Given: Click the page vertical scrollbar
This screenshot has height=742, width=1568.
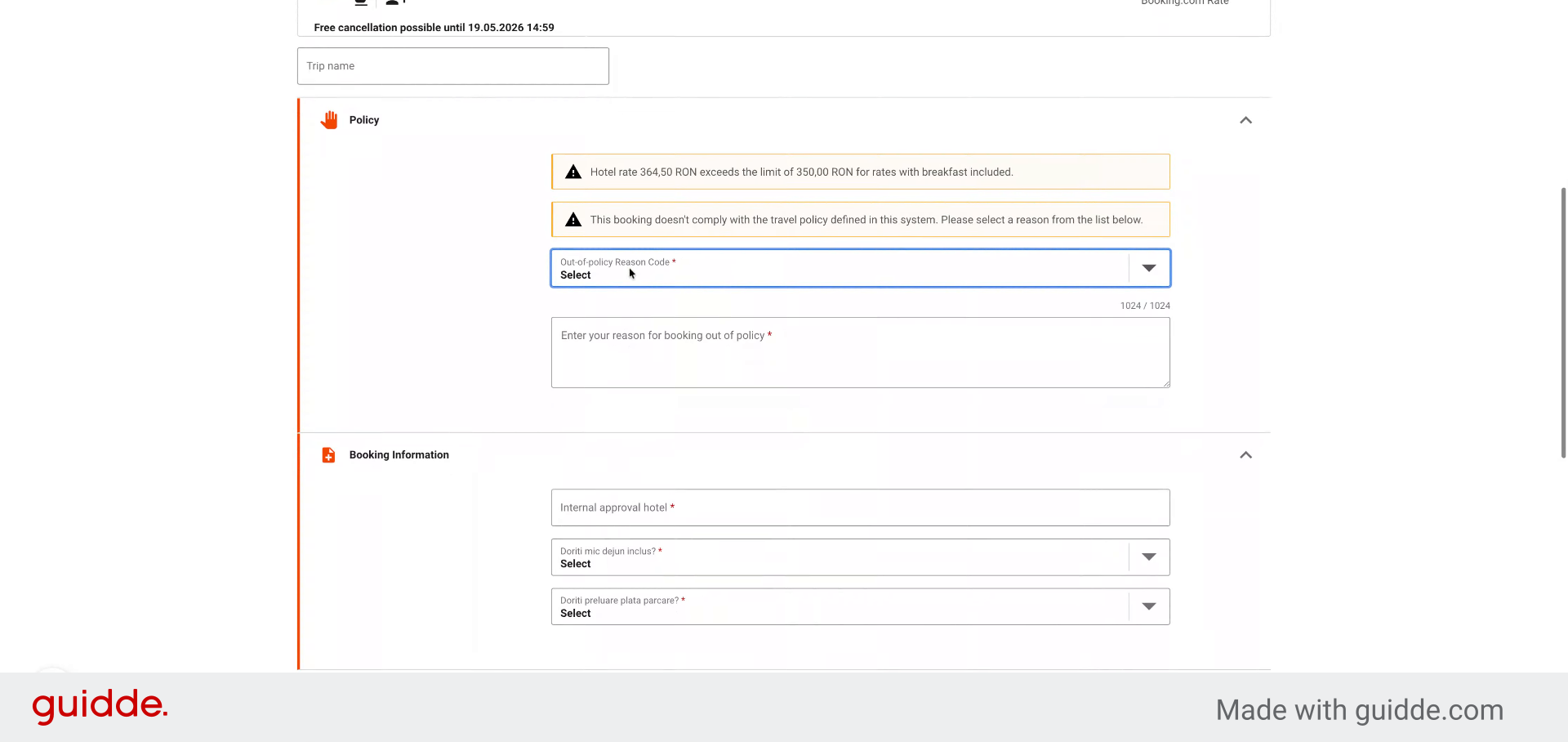Looking at the screenshot, I should coord(1563,323).
